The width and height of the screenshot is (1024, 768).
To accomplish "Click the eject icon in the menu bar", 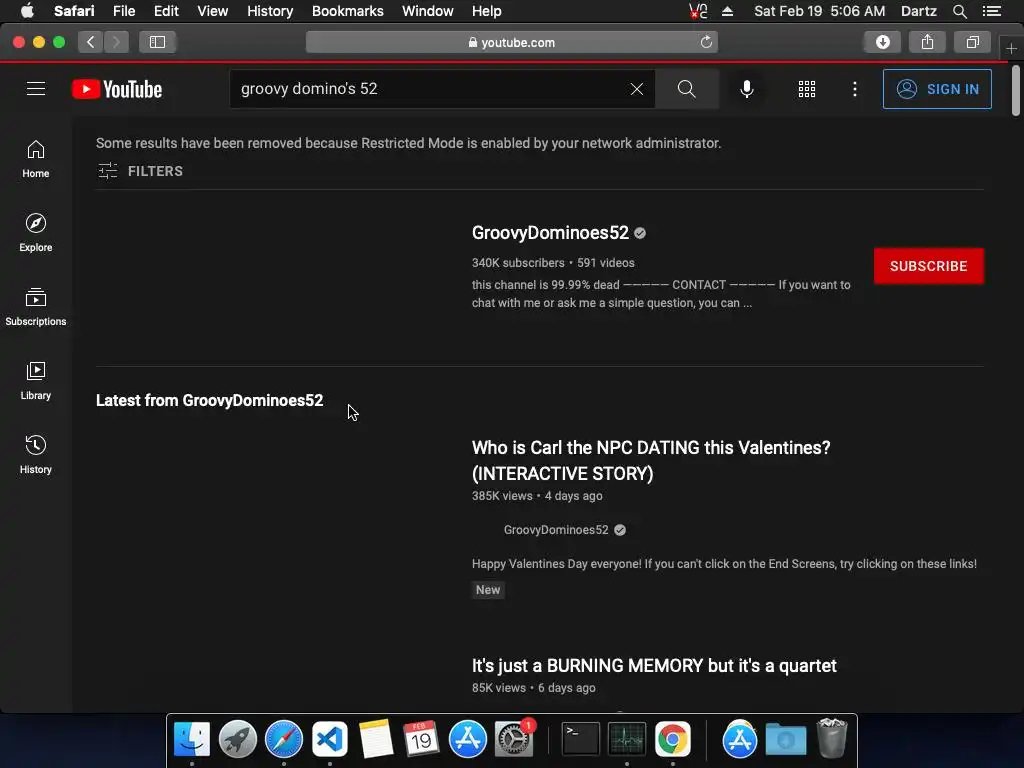I will pos(728,11).
